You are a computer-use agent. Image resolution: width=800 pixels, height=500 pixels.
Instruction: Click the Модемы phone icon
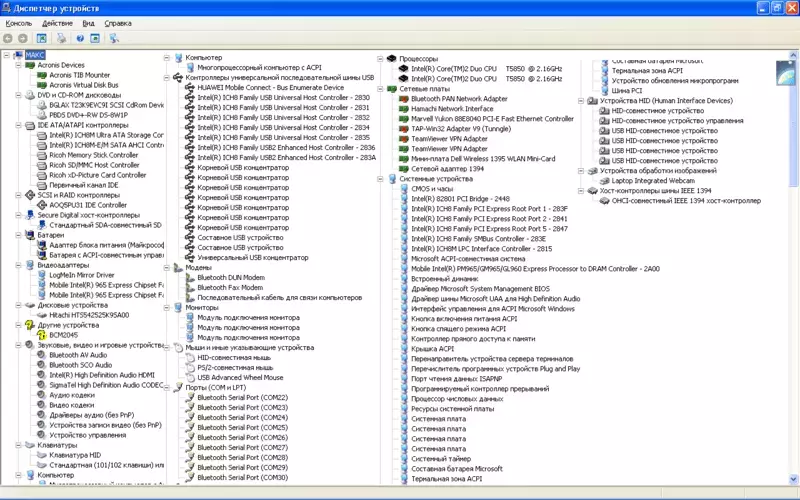(178, 267)
